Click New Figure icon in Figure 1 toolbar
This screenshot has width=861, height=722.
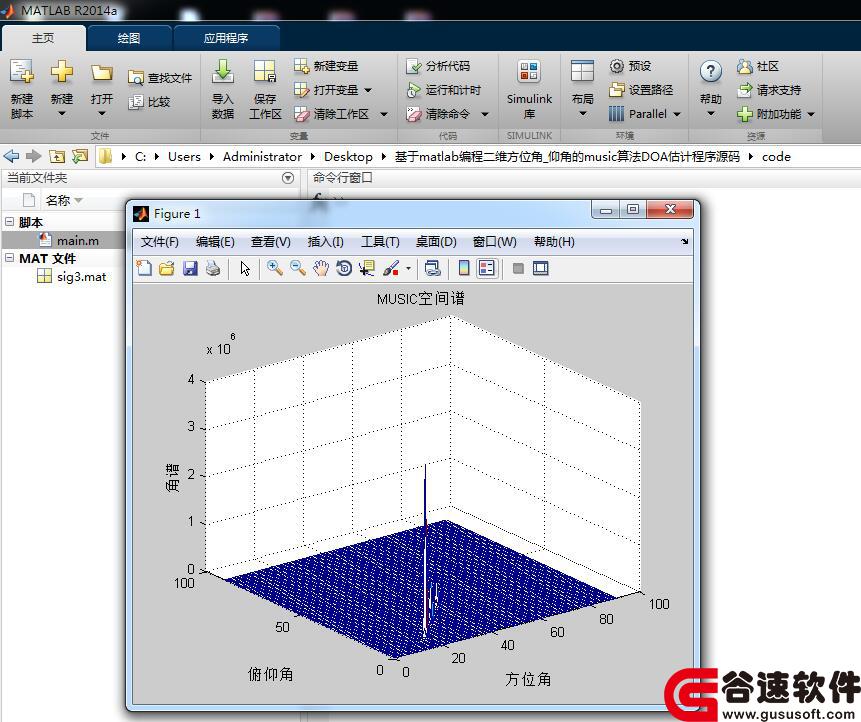pyautogui.click(x=144, y=268)
